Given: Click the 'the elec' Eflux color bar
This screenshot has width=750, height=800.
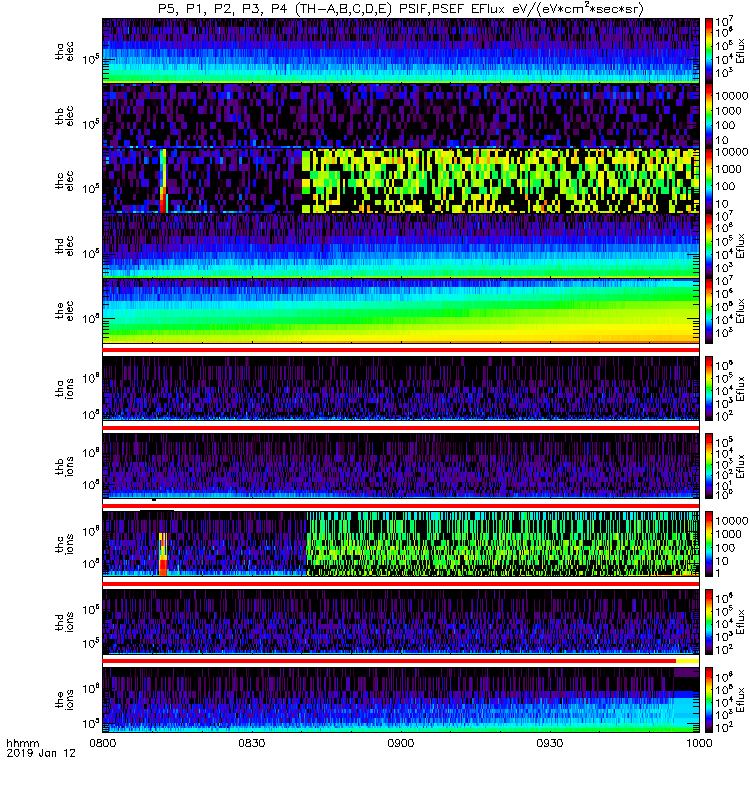Looking at the screenshot, I should pos(709,310).
